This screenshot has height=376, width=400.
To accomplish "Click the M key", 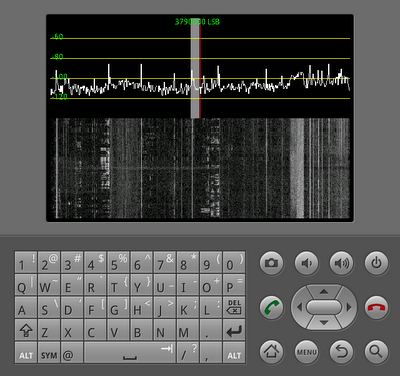I will coord(188,330).
